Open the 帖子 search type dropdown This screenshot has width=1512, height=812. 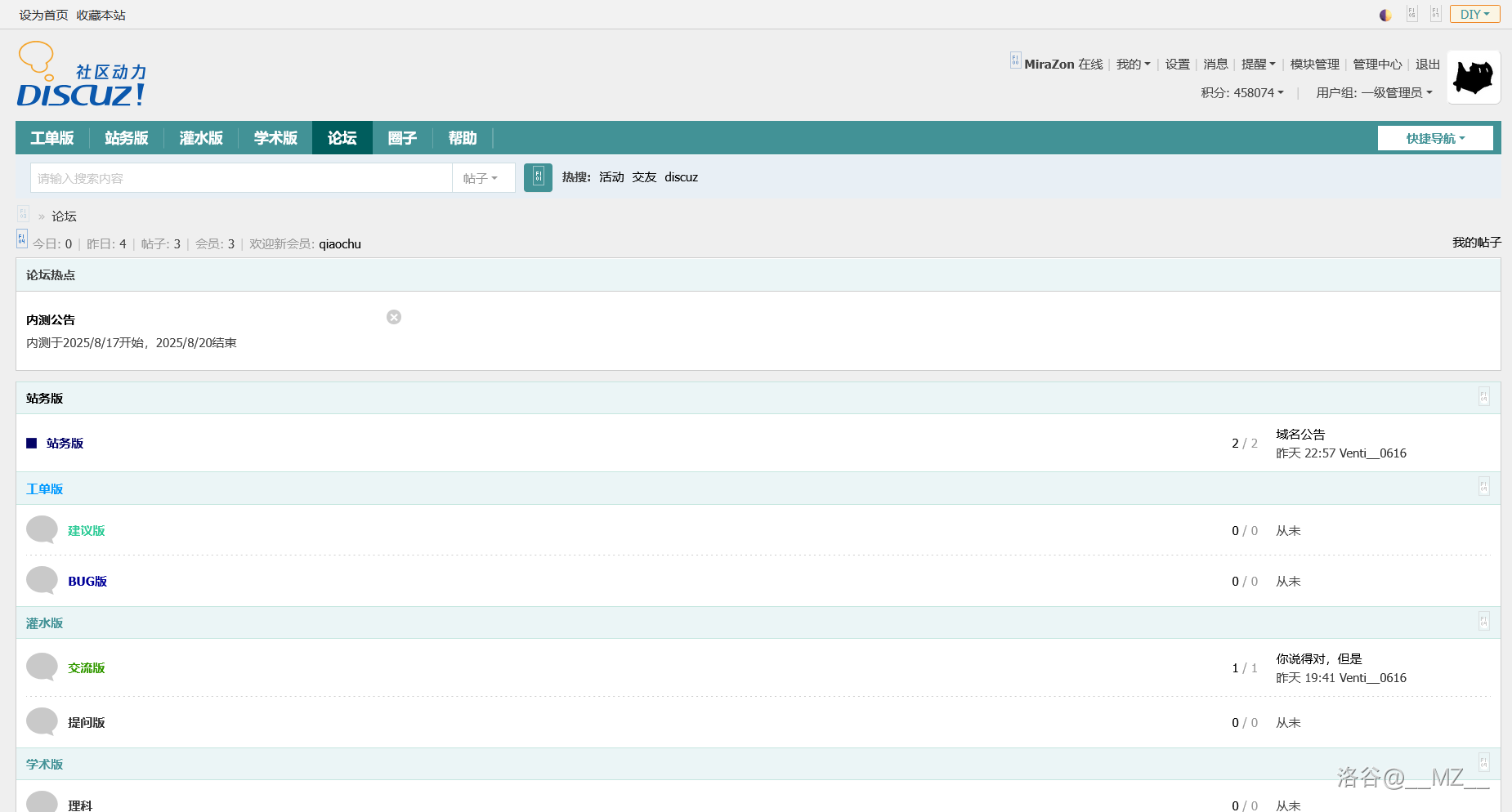tap(482, 178)
